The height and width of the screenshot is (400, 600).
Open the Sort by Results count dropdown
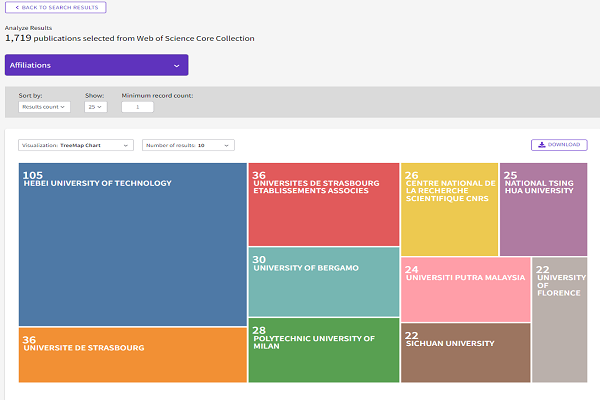[x=44, y=107]
